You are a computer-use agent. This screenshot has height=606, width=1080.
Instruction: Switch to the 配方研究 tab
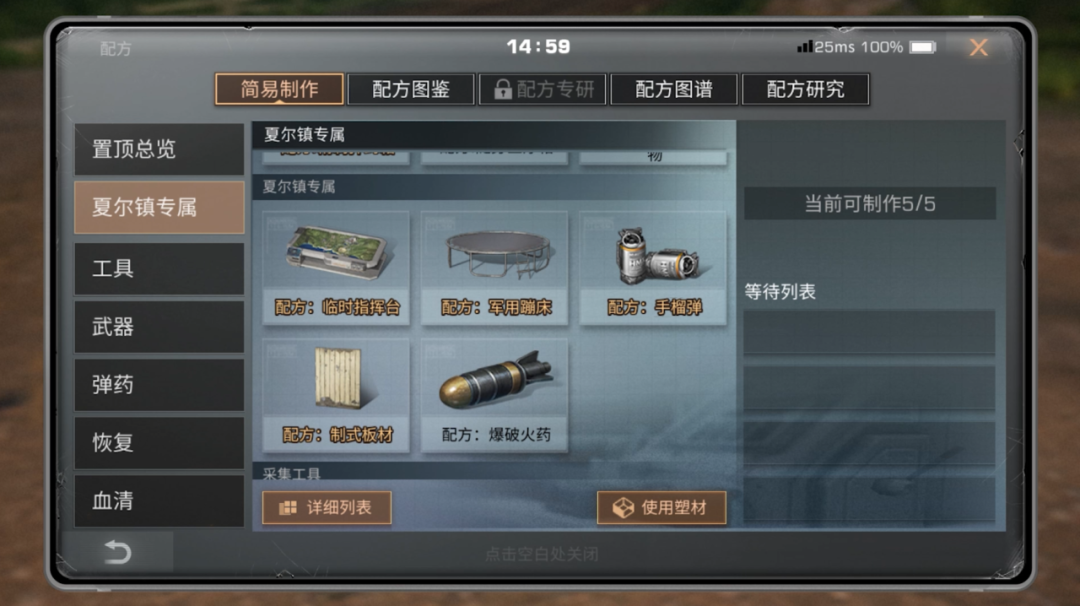coord(805,90)
